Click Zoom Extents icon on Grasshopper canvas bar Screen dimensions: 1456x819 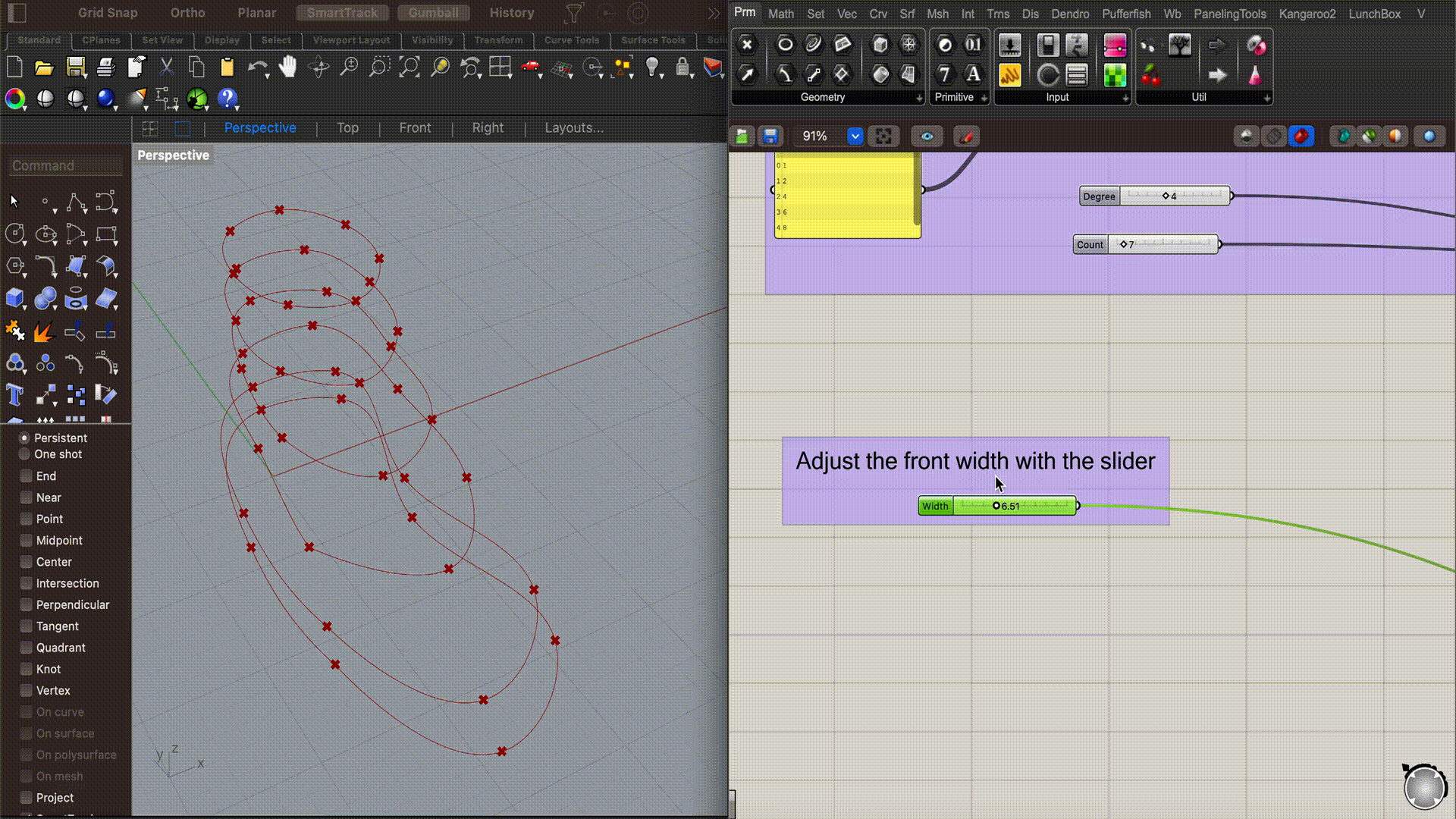(883, 136)
